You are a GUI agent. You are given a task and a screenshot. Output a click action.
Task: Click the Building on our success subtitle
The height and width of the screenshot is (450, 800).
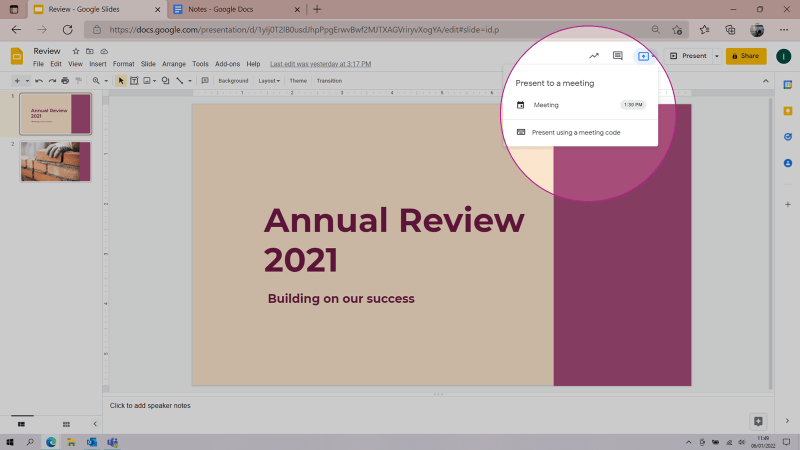(341, 298)
